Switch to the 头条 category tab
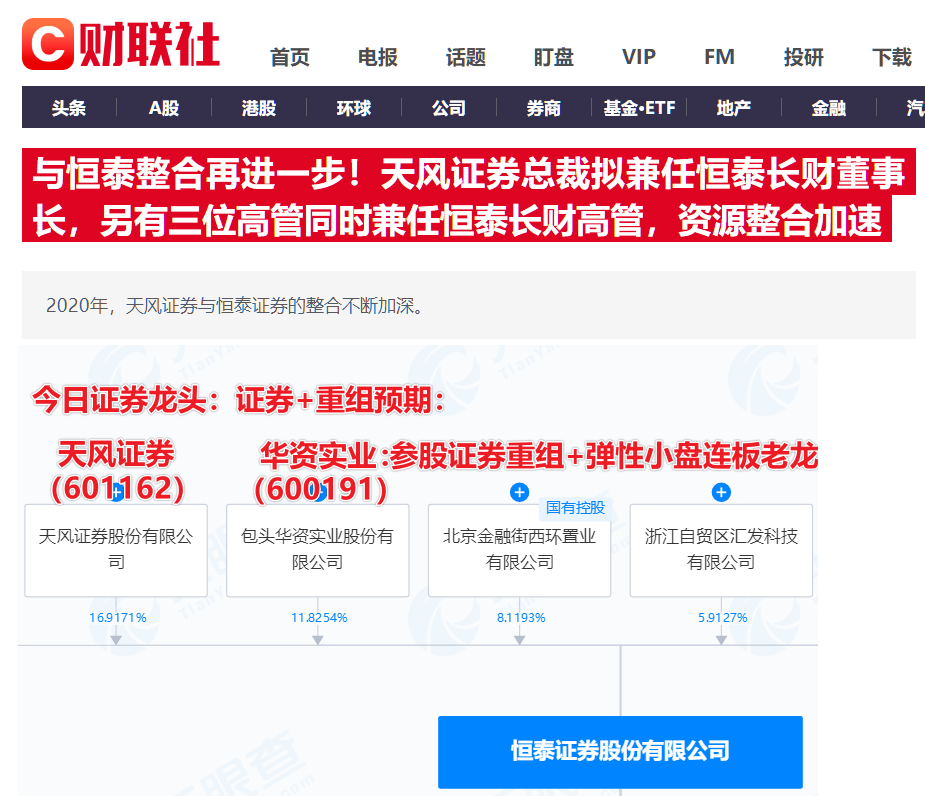Viewport: 925px width, 796px height. pos(68,107)
